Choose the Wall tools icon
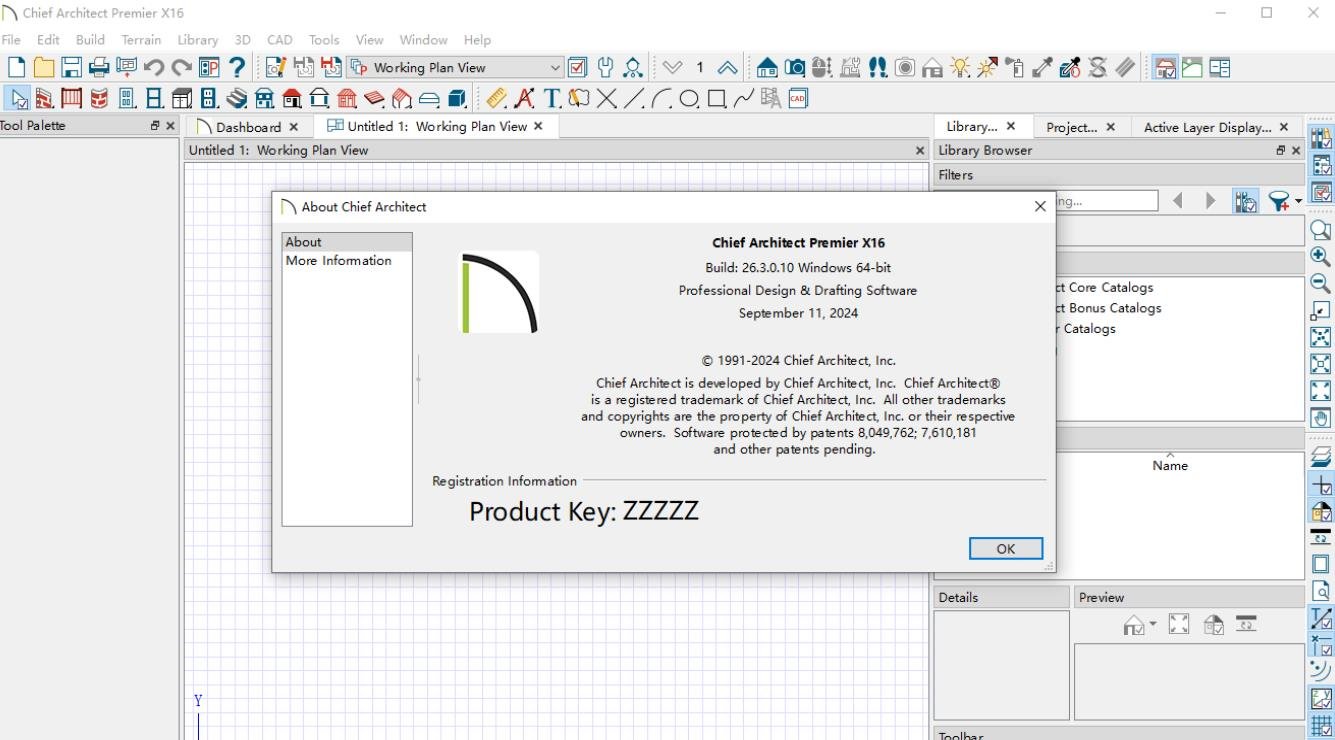The height and width of the screenshot is (740, 1335). [x=44, y=98]
